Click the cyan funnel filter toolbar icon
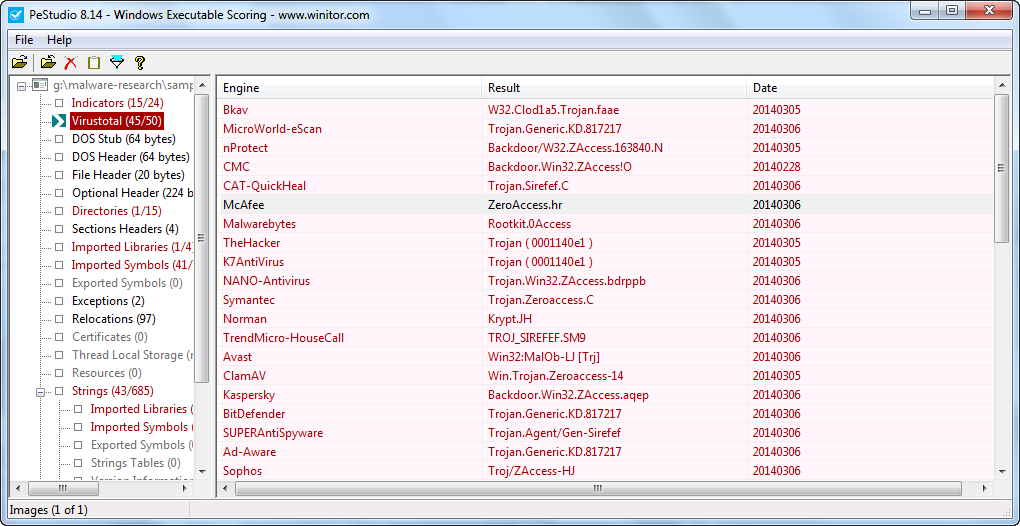This screenshot has height=526, width=1020. point(116,62)
